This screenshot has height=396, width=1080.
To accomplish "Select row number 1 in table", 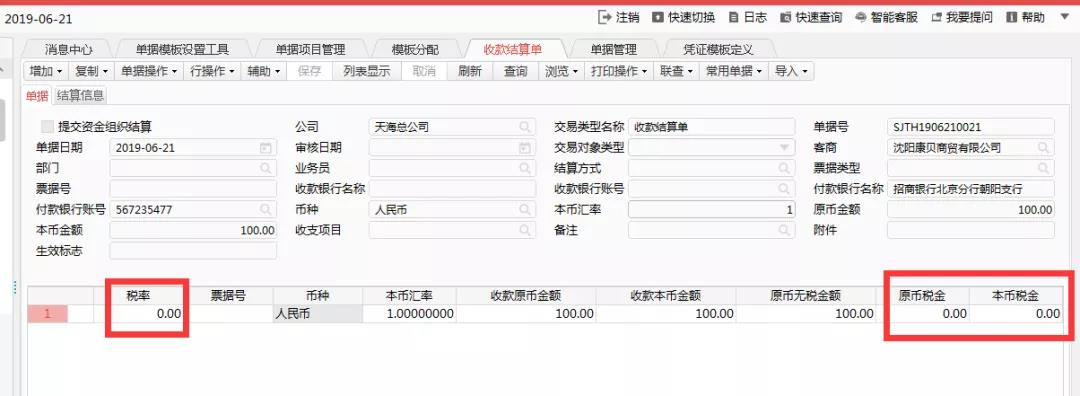I will (x=48, y=313).
